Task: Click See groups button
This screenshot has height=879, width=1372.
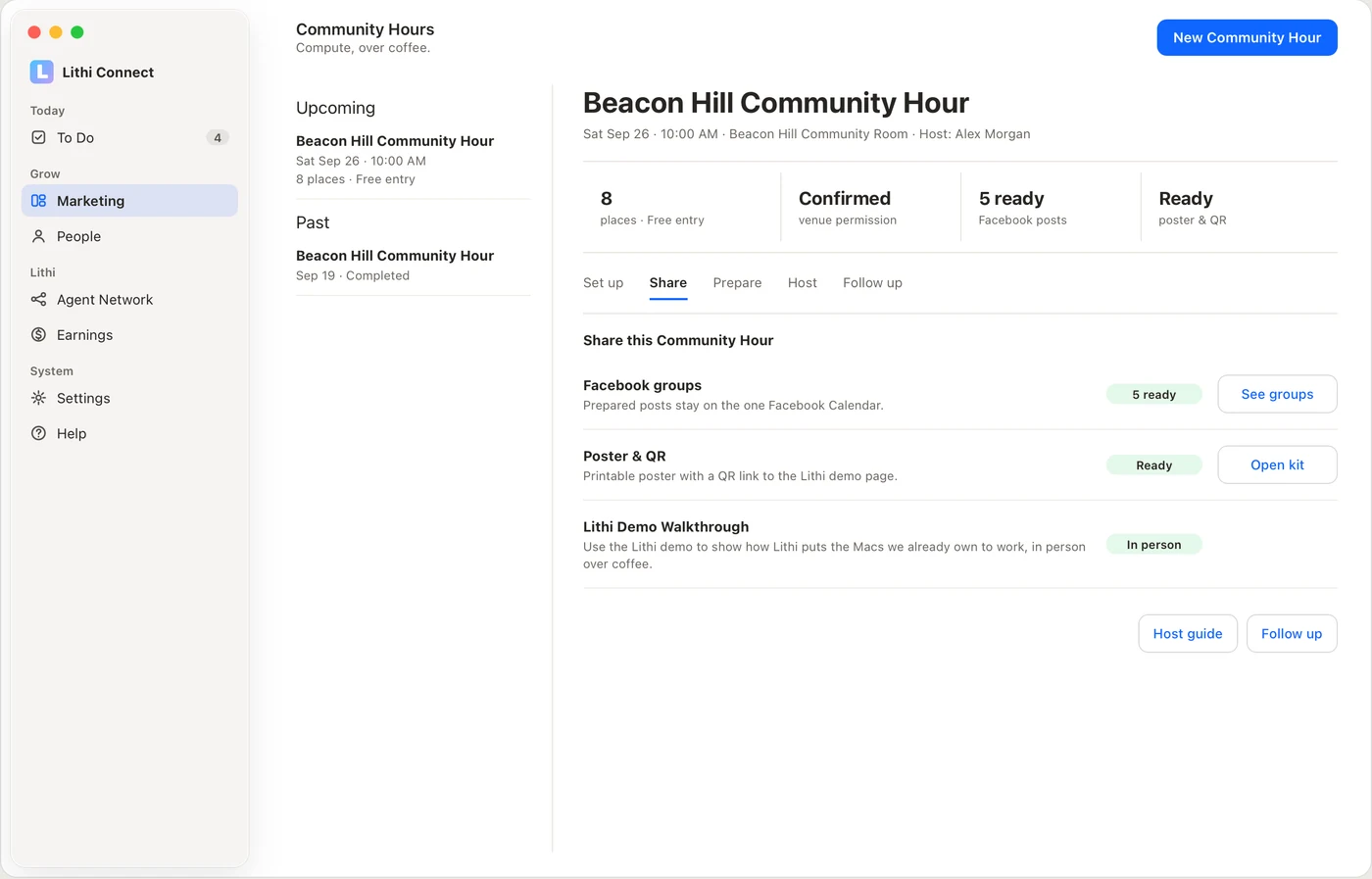Action: click(1277, 394)
